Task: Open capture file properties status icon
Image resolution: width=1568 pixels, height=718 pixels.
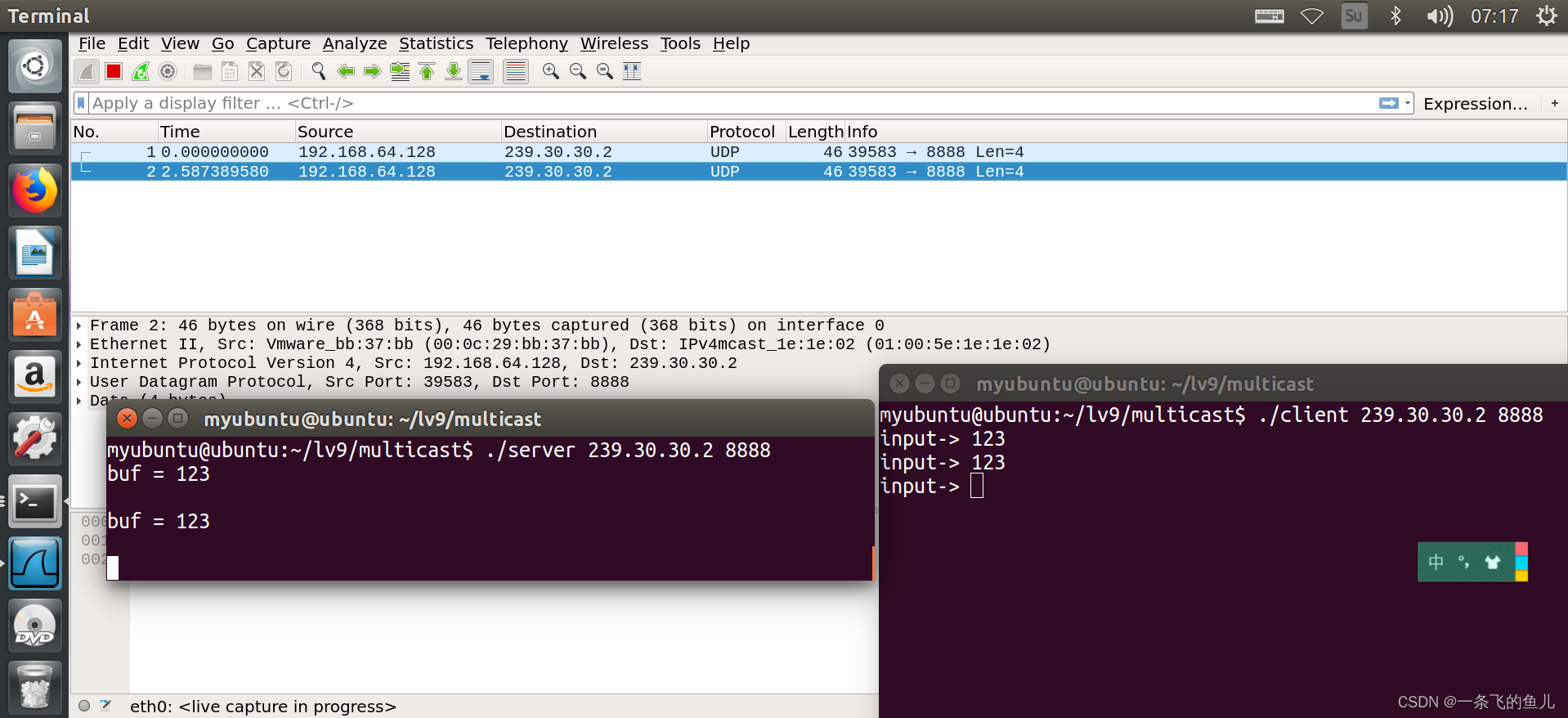Action: coord(105,706)
